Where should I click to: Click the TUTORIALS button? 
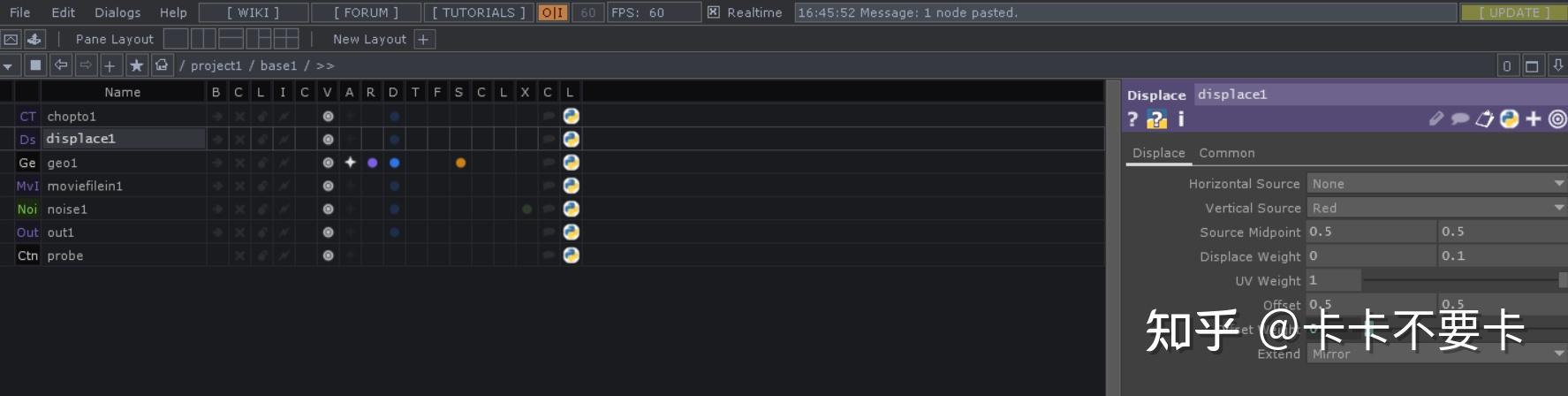pyautogui.click(x=478, y=12)
